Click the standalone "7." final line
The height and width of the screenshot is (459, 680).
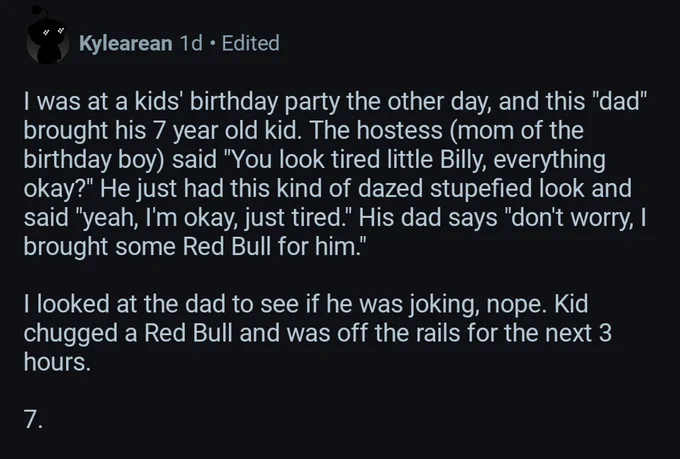click(33, 420)
